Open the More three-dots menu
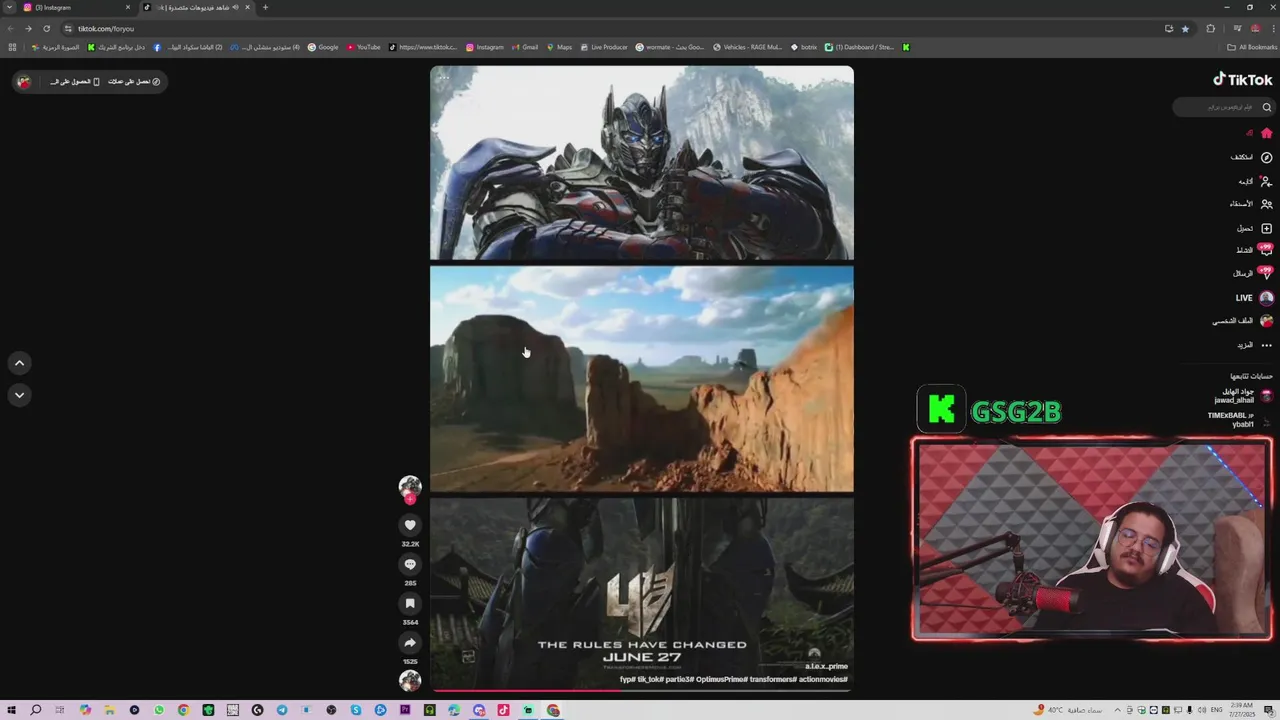Image resolution: width=1280 pixels, height=720 pixels. [x=1266, y=345]
